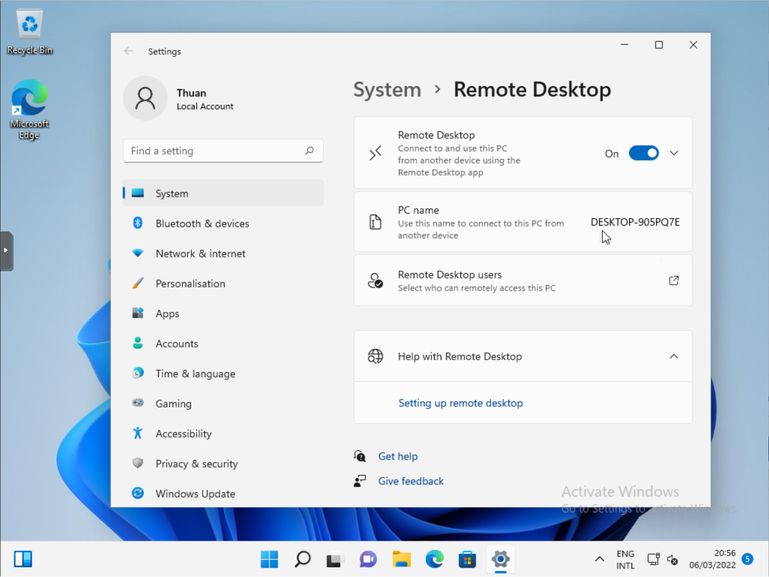
Task: Launch File Explorer from the taskbar
Action: coord(401,559)
